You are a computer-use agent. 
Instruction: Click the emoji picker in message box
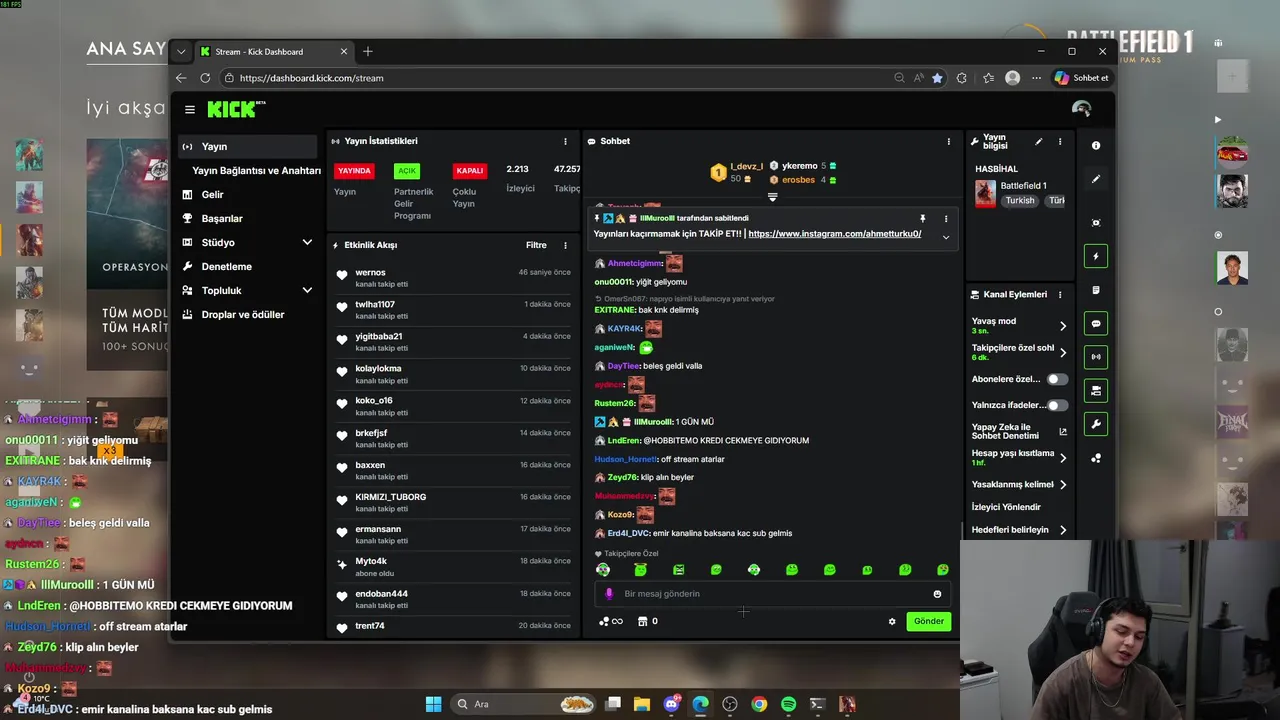pos(937,594)
